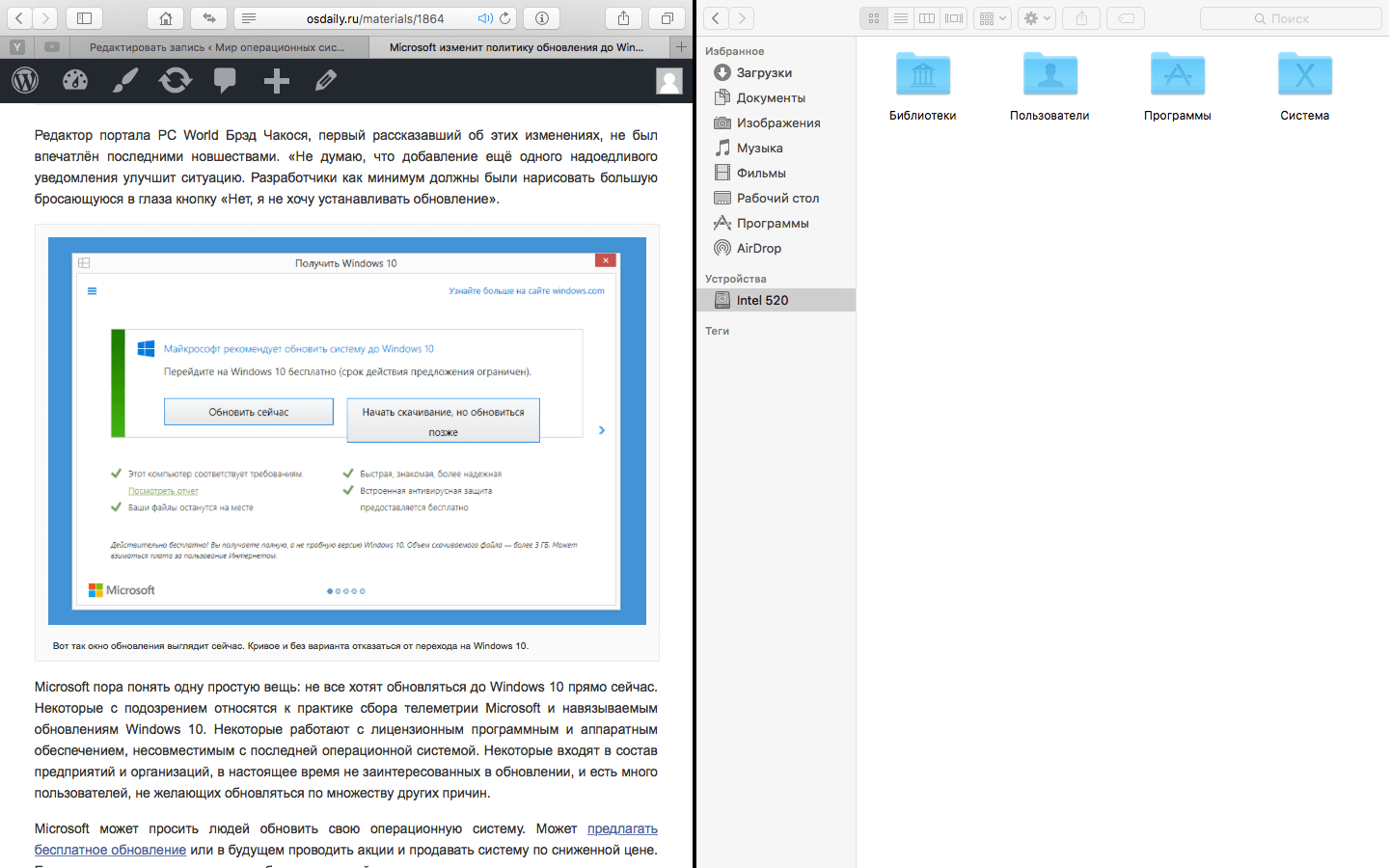Screen dimensions: 1389x868
Task: Mute tab audio via speaker icon
Action: pos(485,18)
